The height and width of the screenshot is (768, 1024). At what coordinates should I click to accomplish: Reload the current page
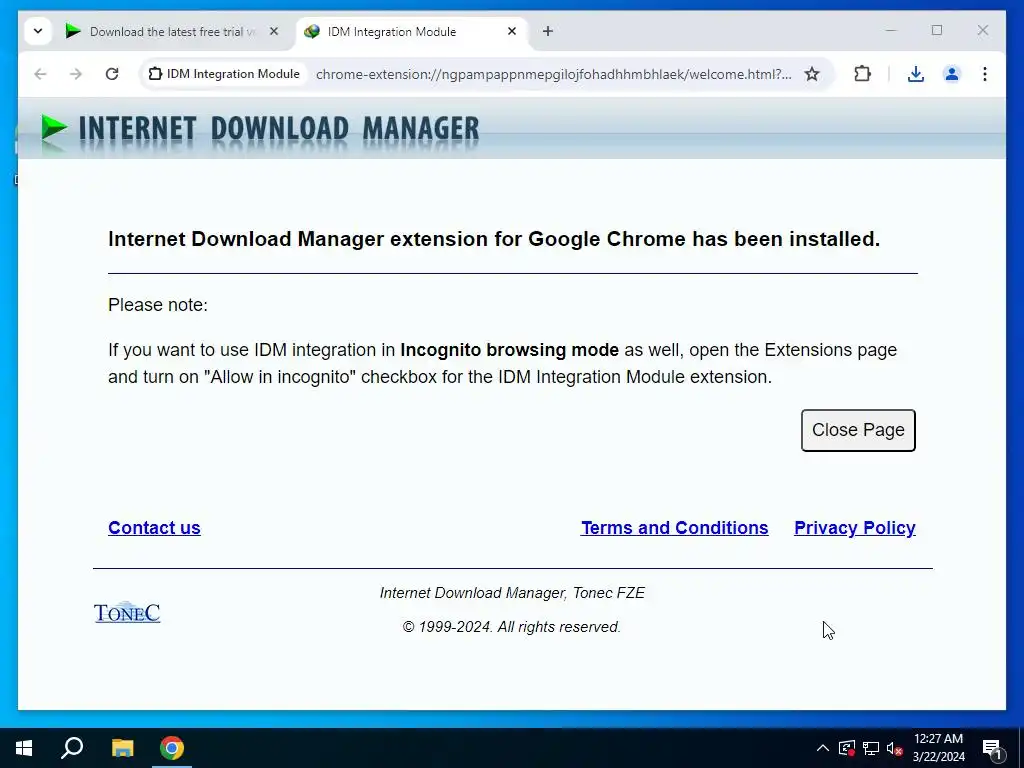(112, 74)
